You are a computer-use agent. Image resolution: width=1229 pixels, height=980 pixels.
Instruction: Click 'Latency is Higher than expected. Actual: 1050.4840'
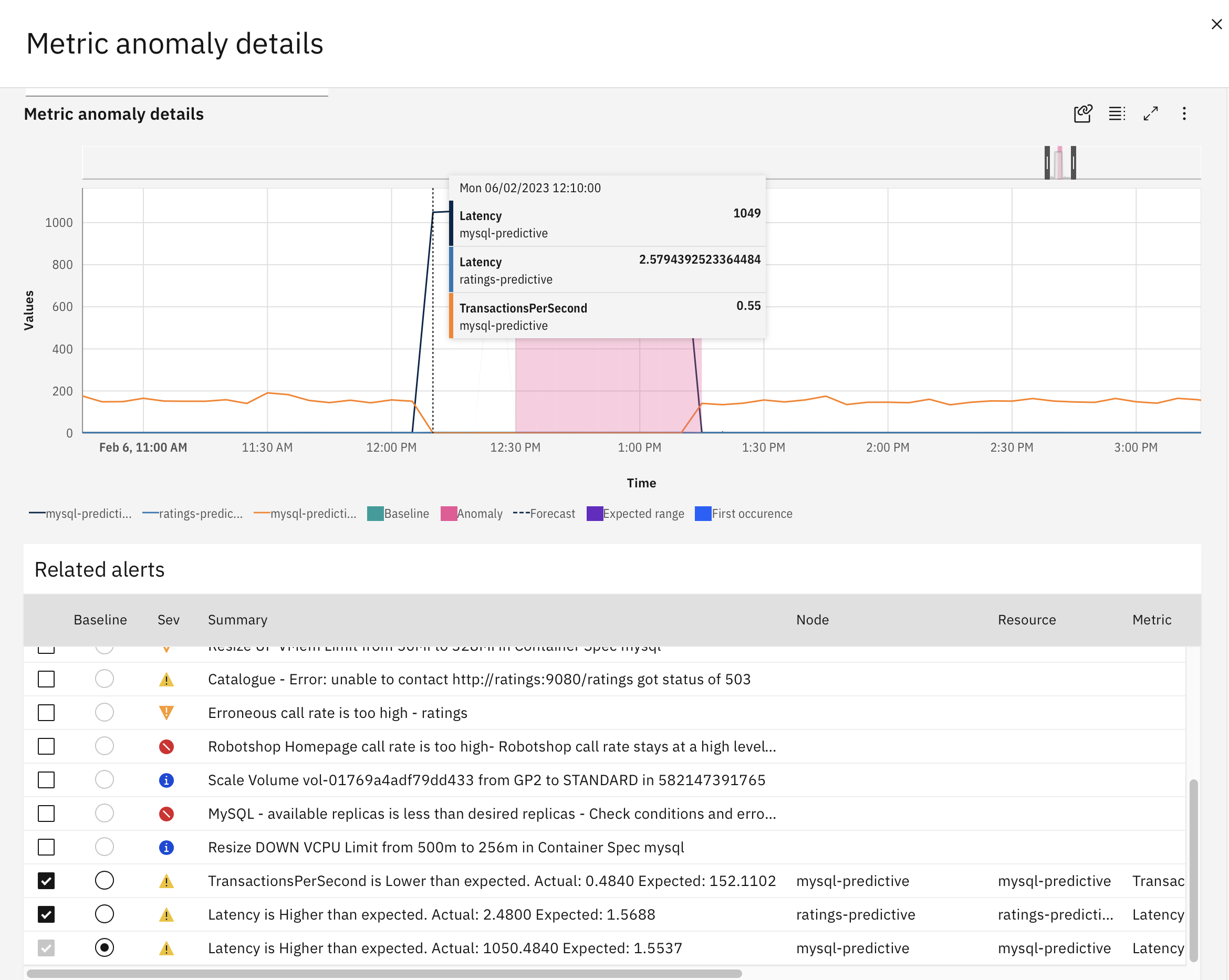point(445,948)
